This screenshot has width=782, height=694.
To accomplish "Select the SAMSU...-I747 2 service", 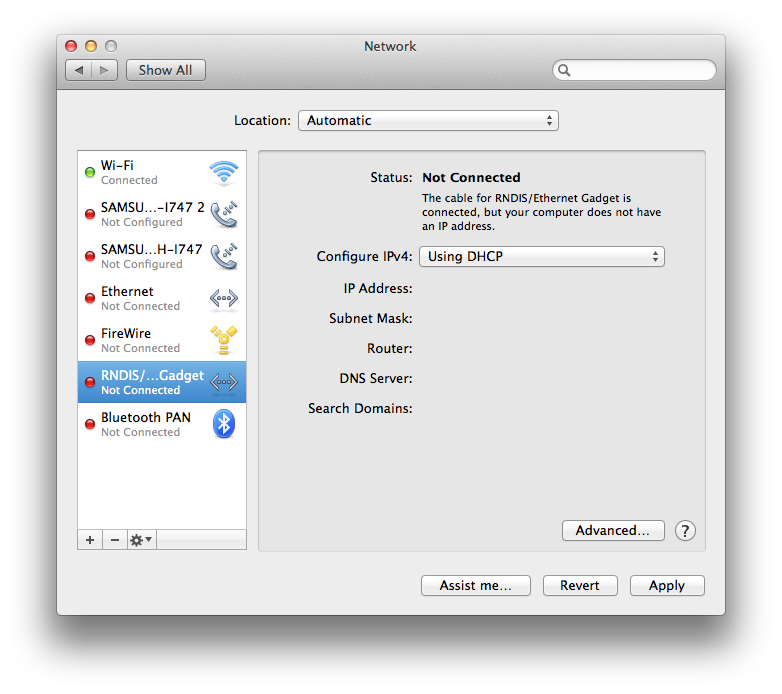I will [x=162, y=214].
